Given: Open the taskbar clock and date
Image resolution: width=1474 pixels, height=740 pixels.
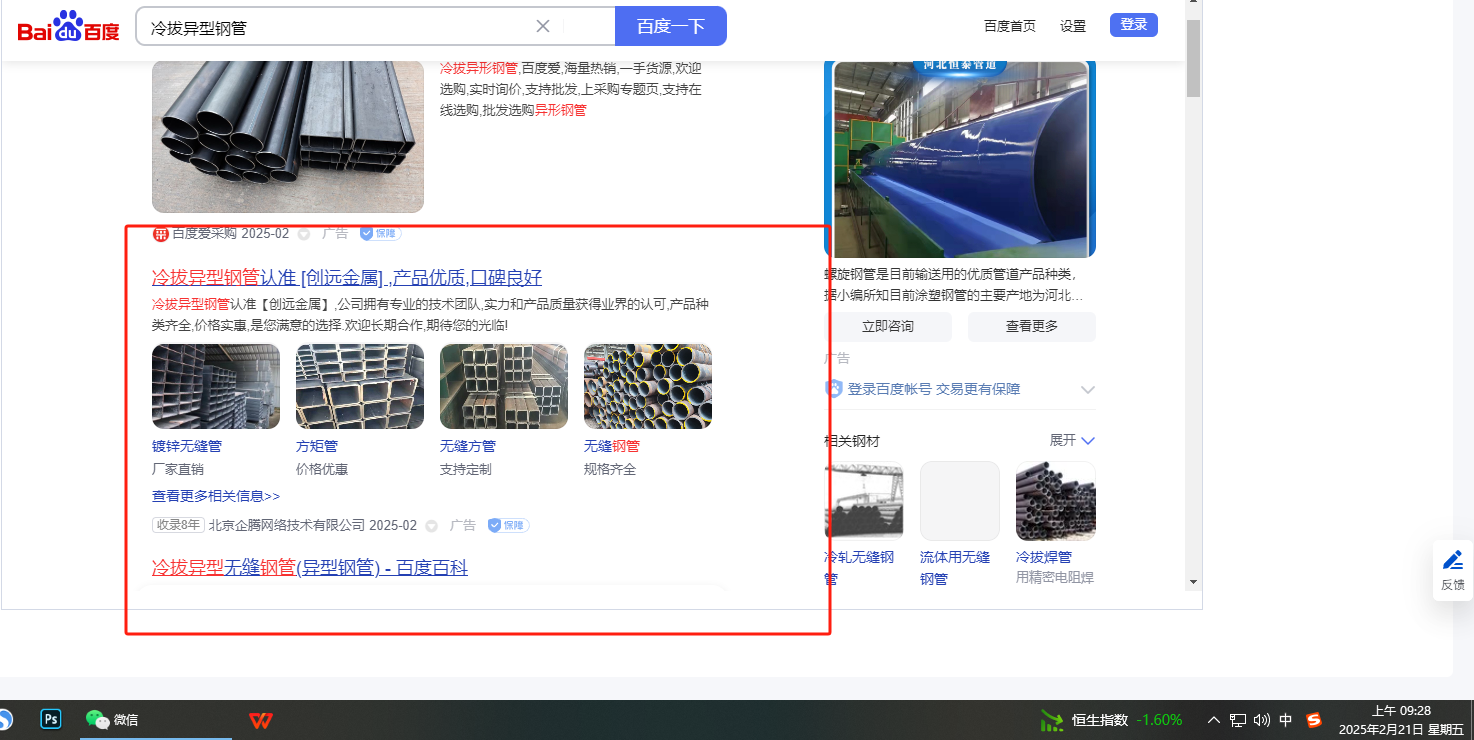Looking at the screenshot, I should 1401,720.
